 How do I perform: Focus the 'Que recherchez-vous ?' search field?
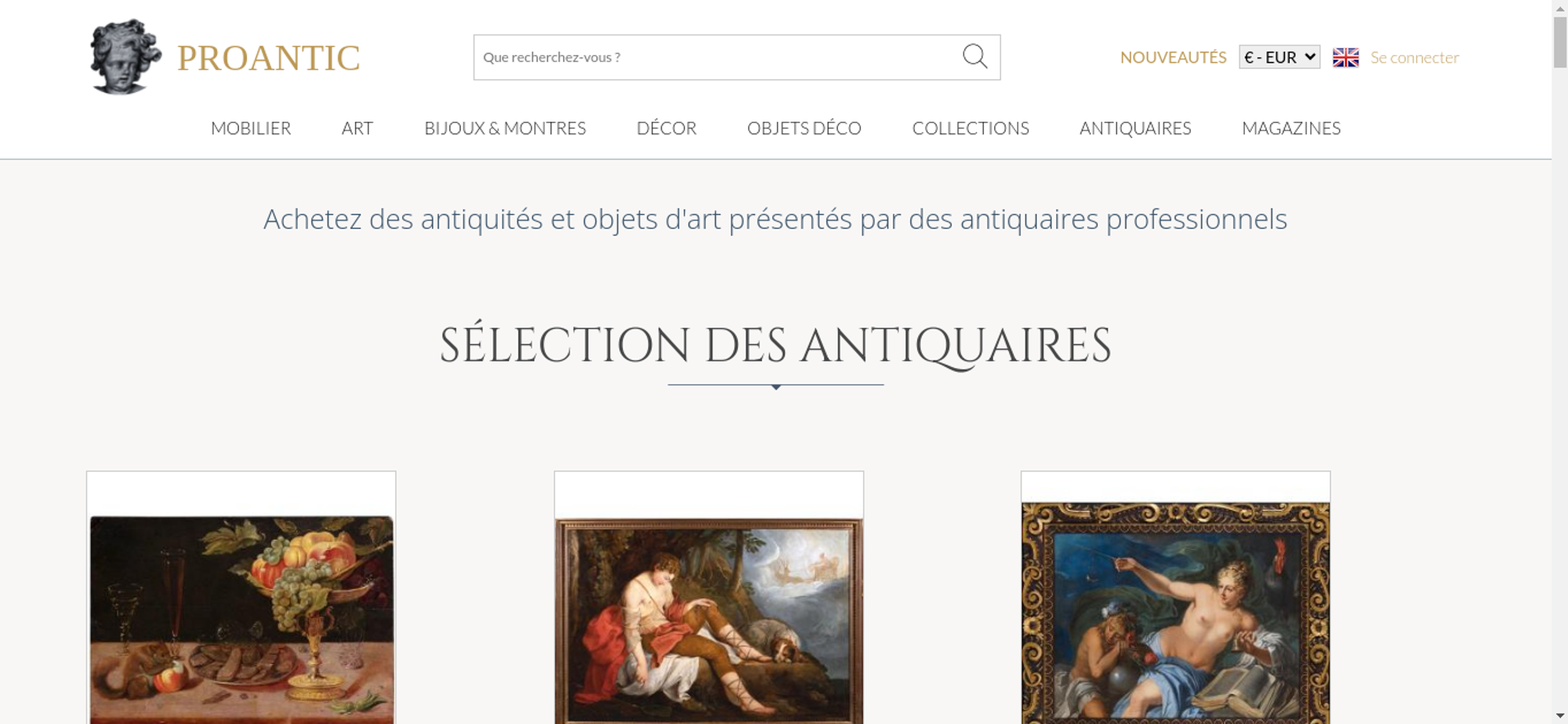[x=717, y=57]
